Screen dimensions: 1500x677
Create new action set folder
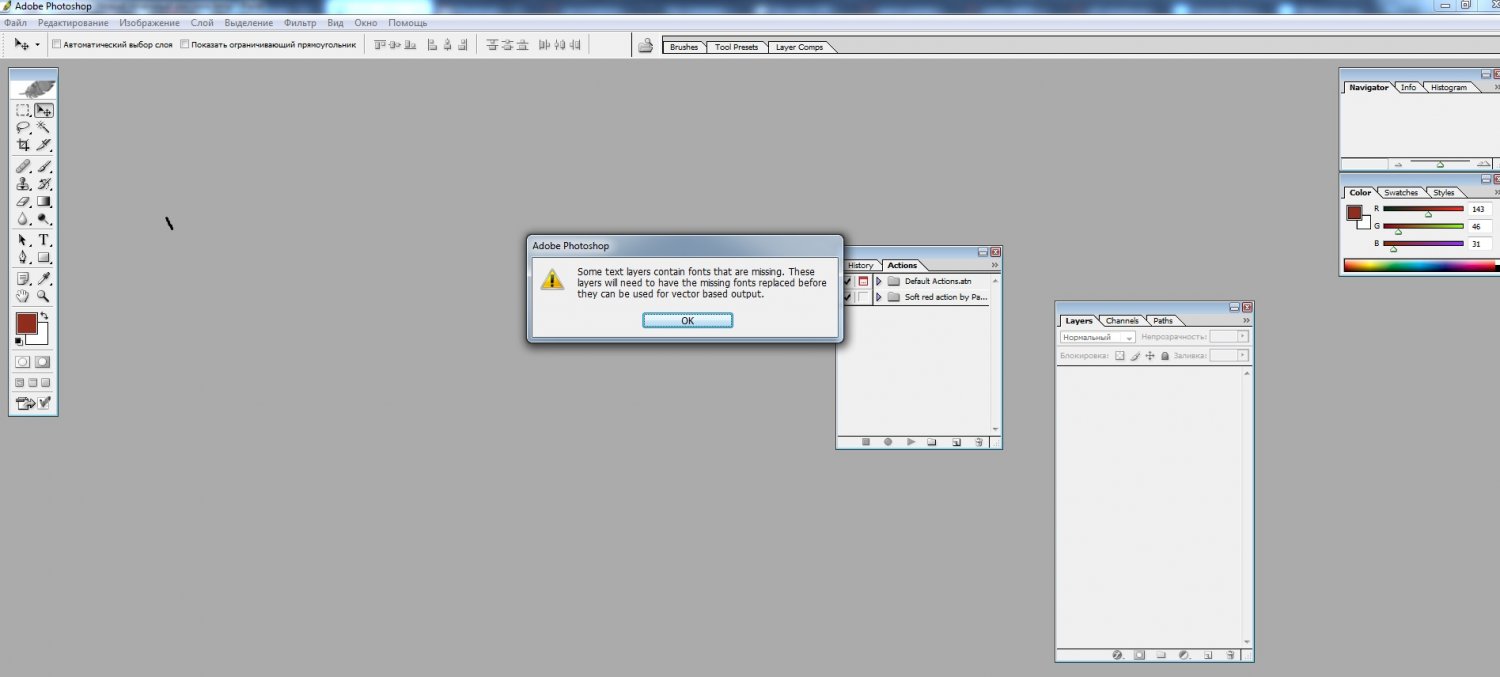[932, 441]
